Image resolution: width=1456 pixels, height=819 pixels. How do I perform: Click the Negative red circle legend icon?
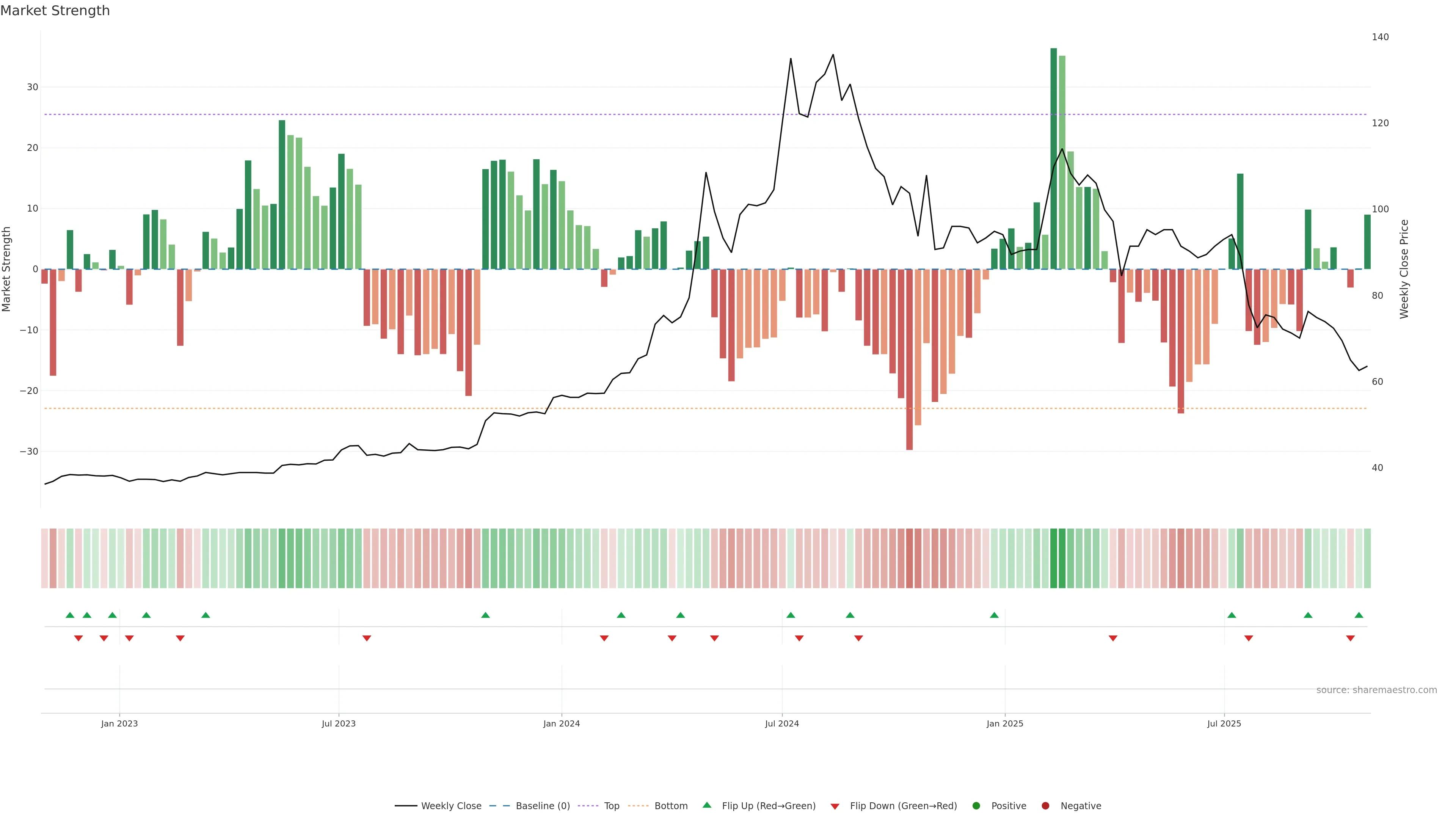point(1045,806)
